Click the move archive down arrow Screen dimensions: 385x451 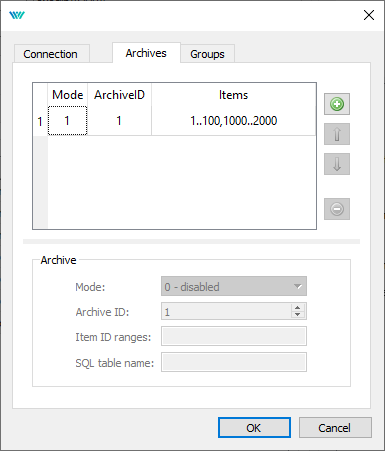[x=337, y=164]
